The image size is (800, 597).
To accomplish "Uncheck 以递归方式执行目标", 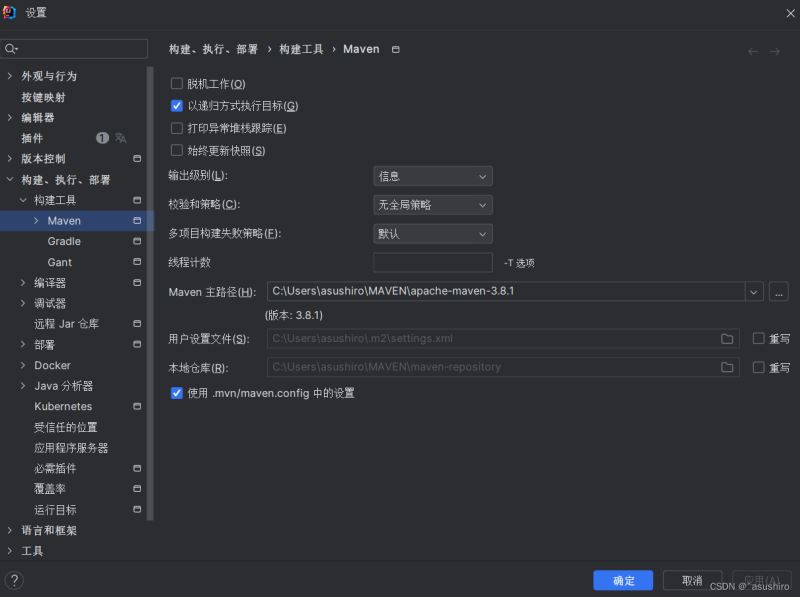I will (177, 106).
